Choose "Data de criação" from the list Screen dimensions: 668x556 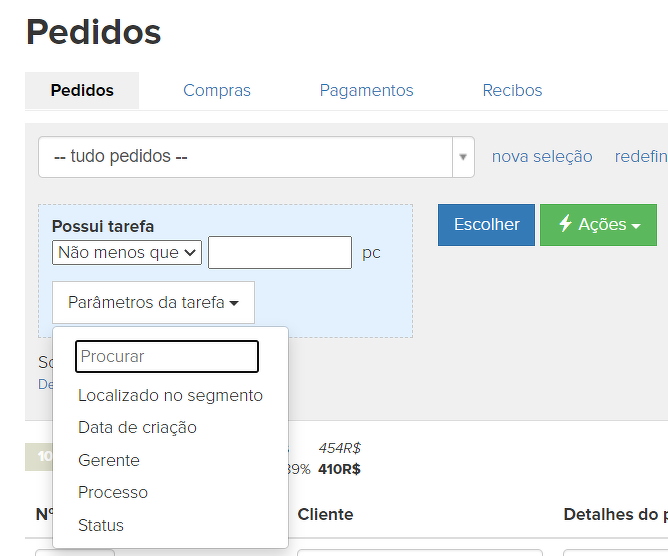tap(137, 427)
